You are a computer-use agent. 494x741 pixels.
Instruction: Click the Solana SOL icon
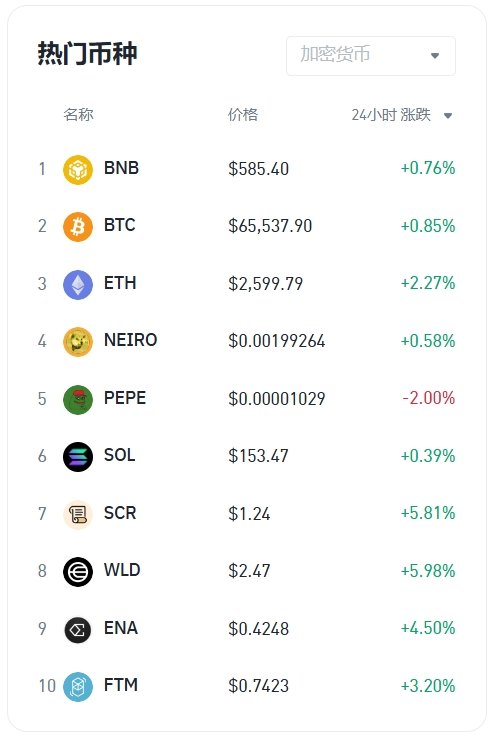pyautogui.click(x=78, y=457)
